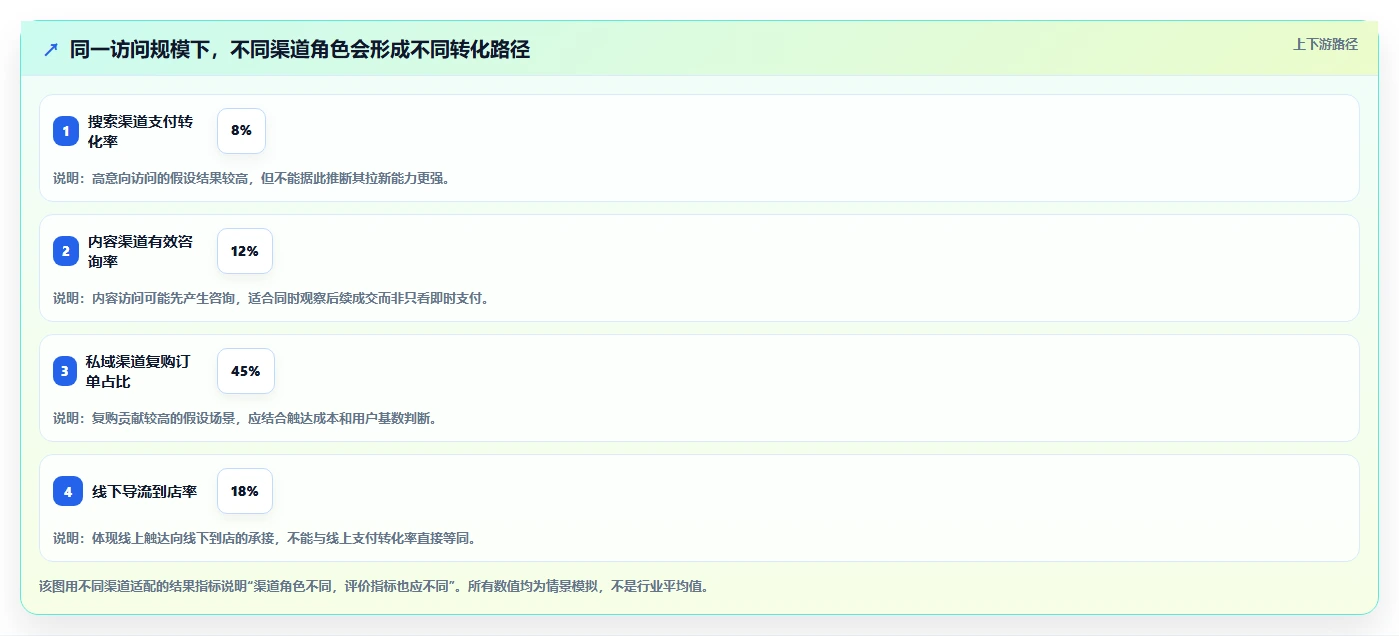Screen dimensions: 1399x636
Task: Click the number 4 badge for 线下导流
Action: coord(68,491)
